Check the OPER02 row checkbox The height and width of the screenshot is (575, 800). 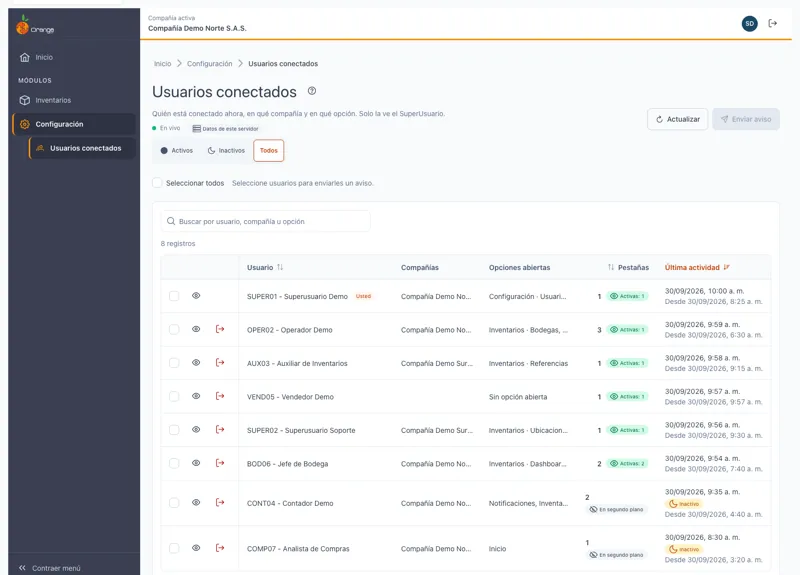tap(174, 330)
